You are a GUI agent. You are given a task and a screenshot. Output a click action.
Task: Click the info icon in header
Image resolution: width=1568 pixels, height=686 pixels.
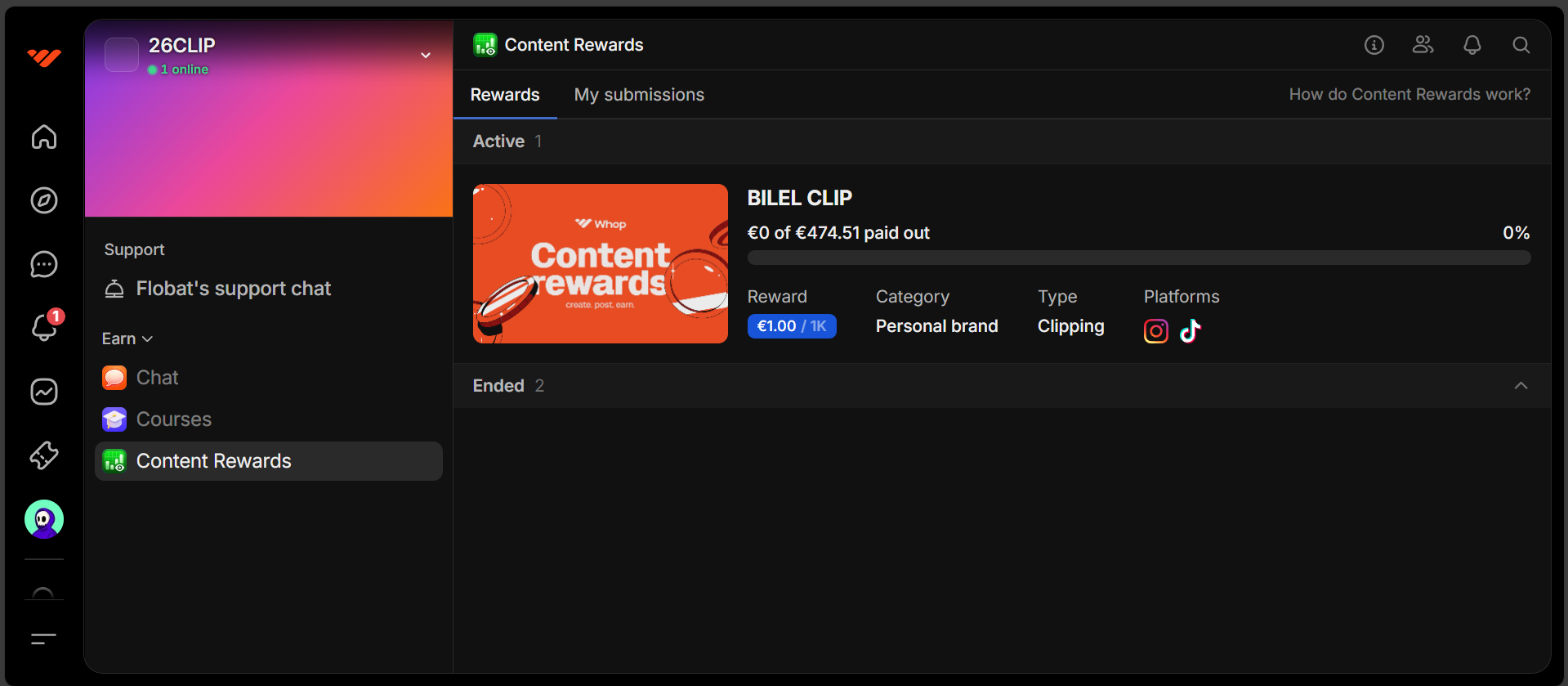(1374, 45)
